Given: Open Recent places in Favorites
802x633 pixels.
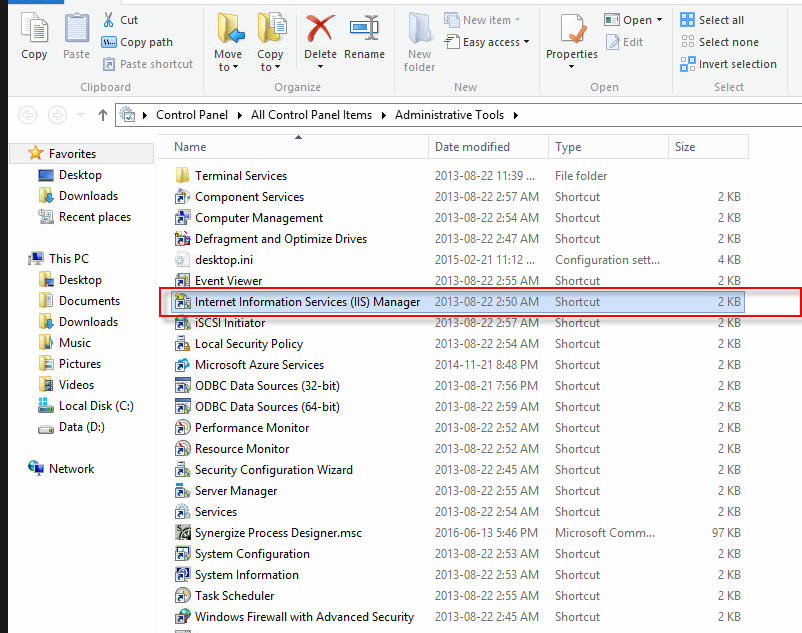Looking at the screenshot, I should [x=95, y=217].
